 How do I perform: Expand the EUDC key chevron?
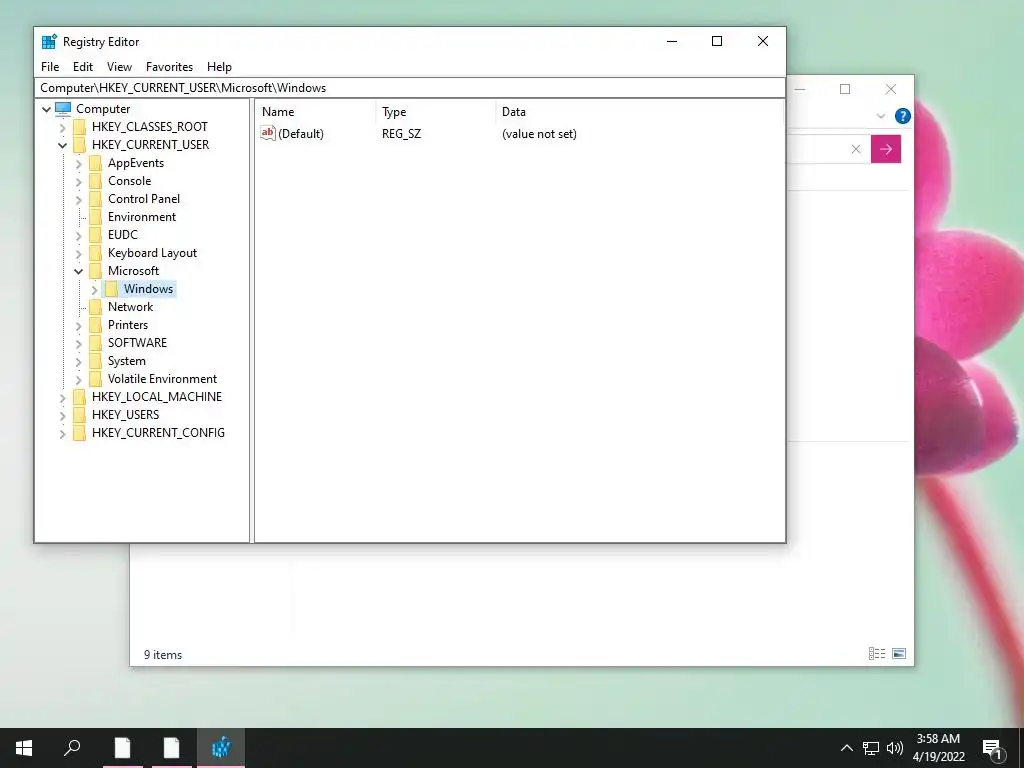click(x=79, y=235)
